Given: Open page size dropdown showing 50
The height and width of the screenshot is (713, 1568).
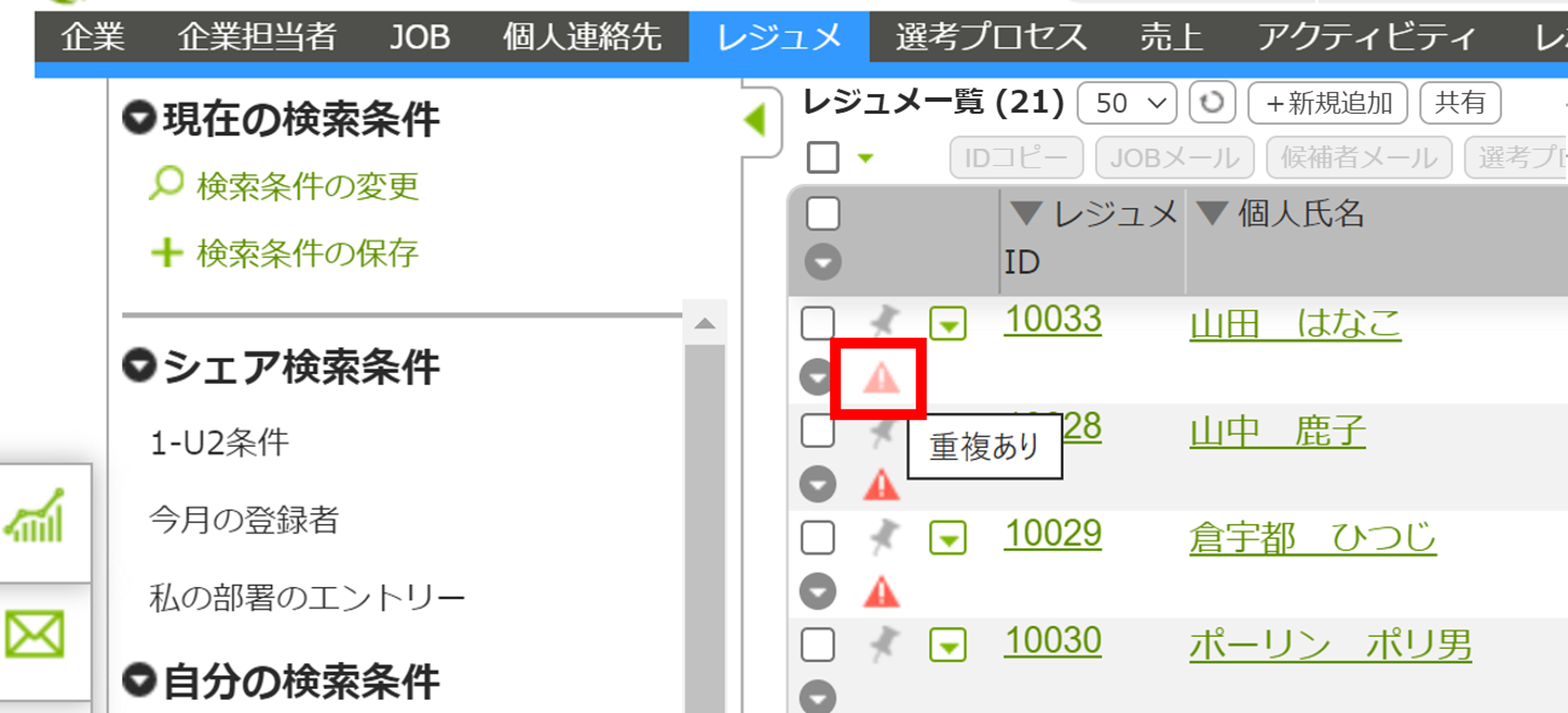Looking at the screenshot, I should tap(1127, 103).
